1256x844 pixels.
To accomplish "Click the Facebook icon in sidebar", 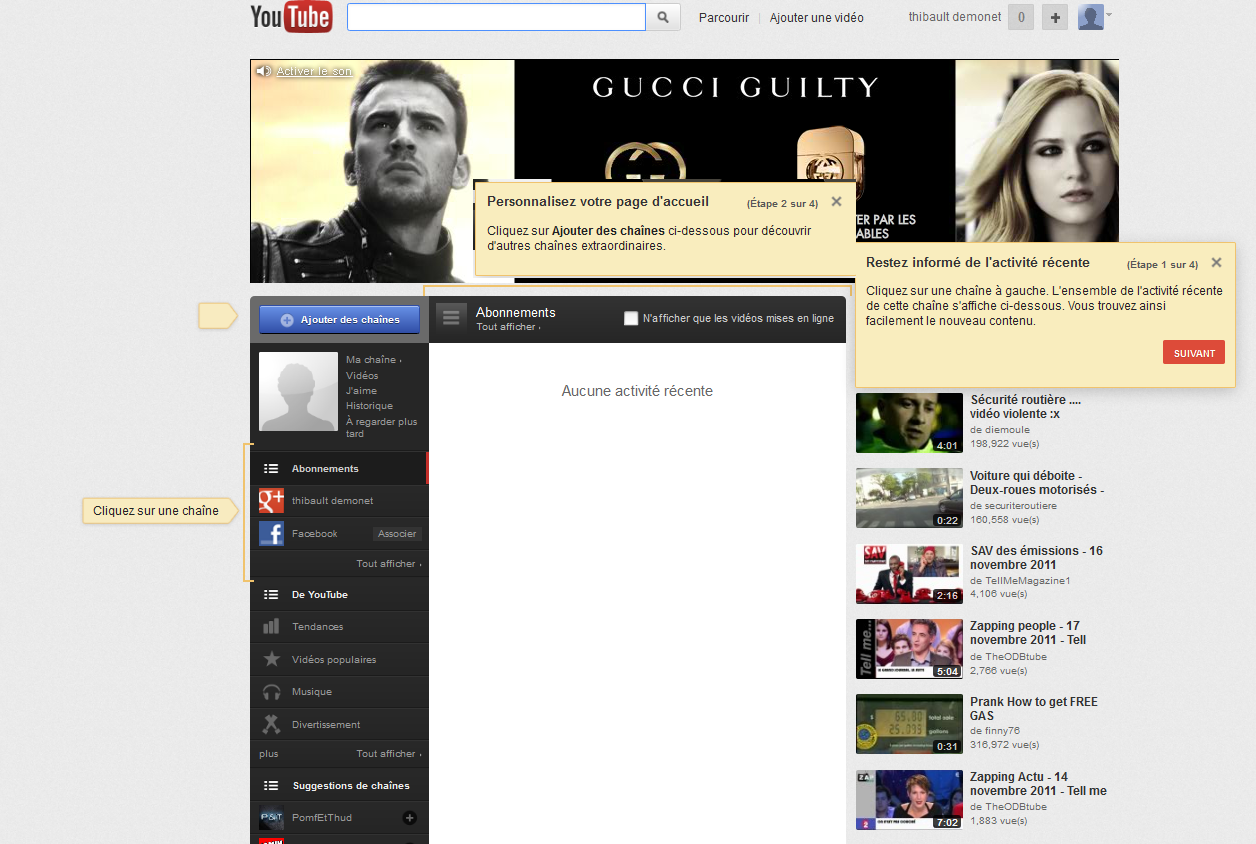I will 271,534.
